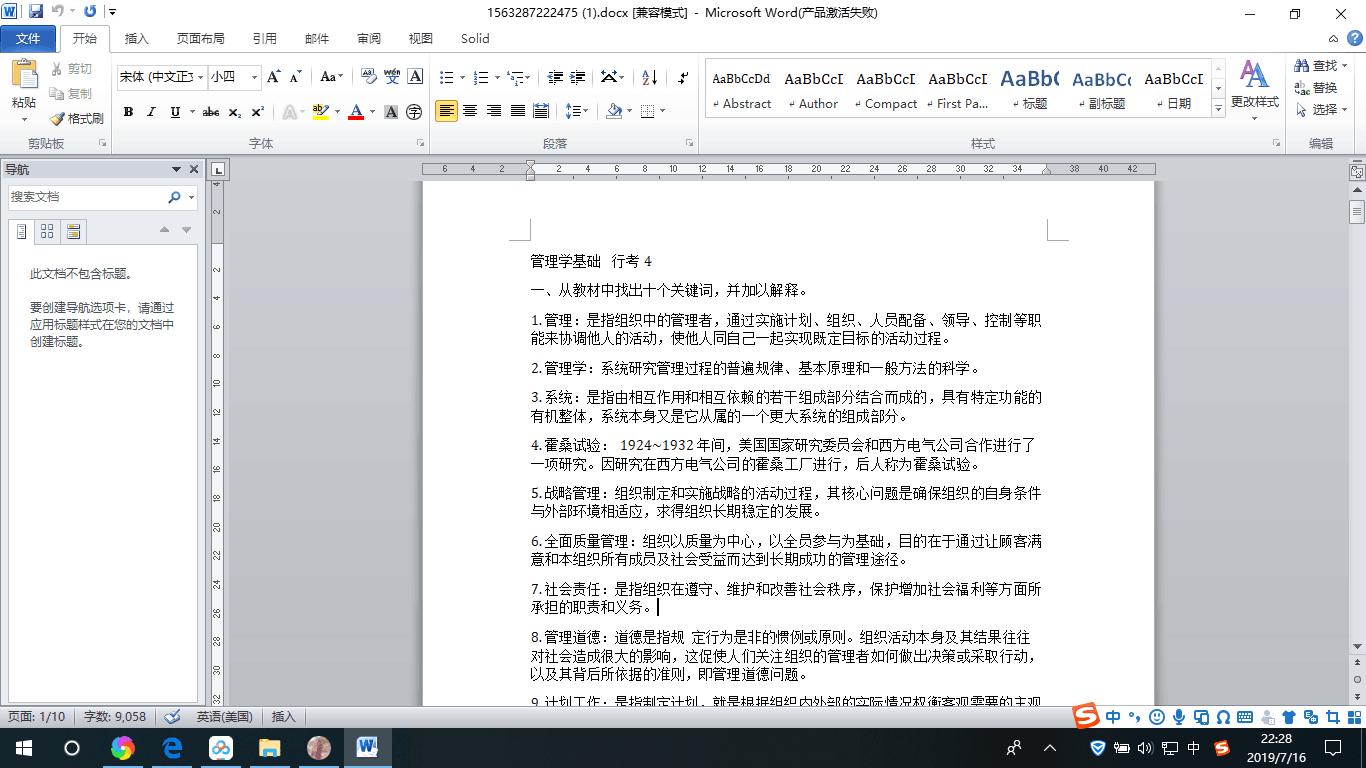
Task: Toggle bold formatting on
Action: [x=128, y=112]
